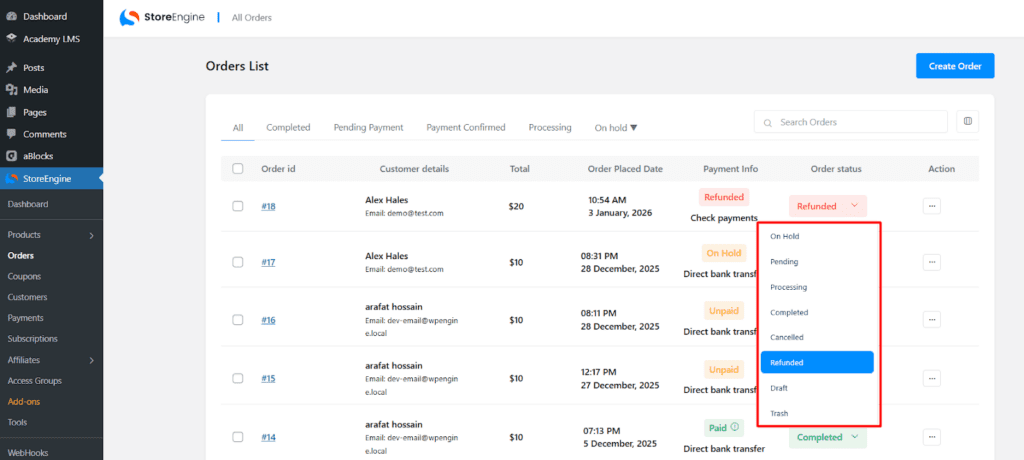Screen dimensions: 1024x460
Task: Click the Search Orders input field
Action: click(857, 122)
